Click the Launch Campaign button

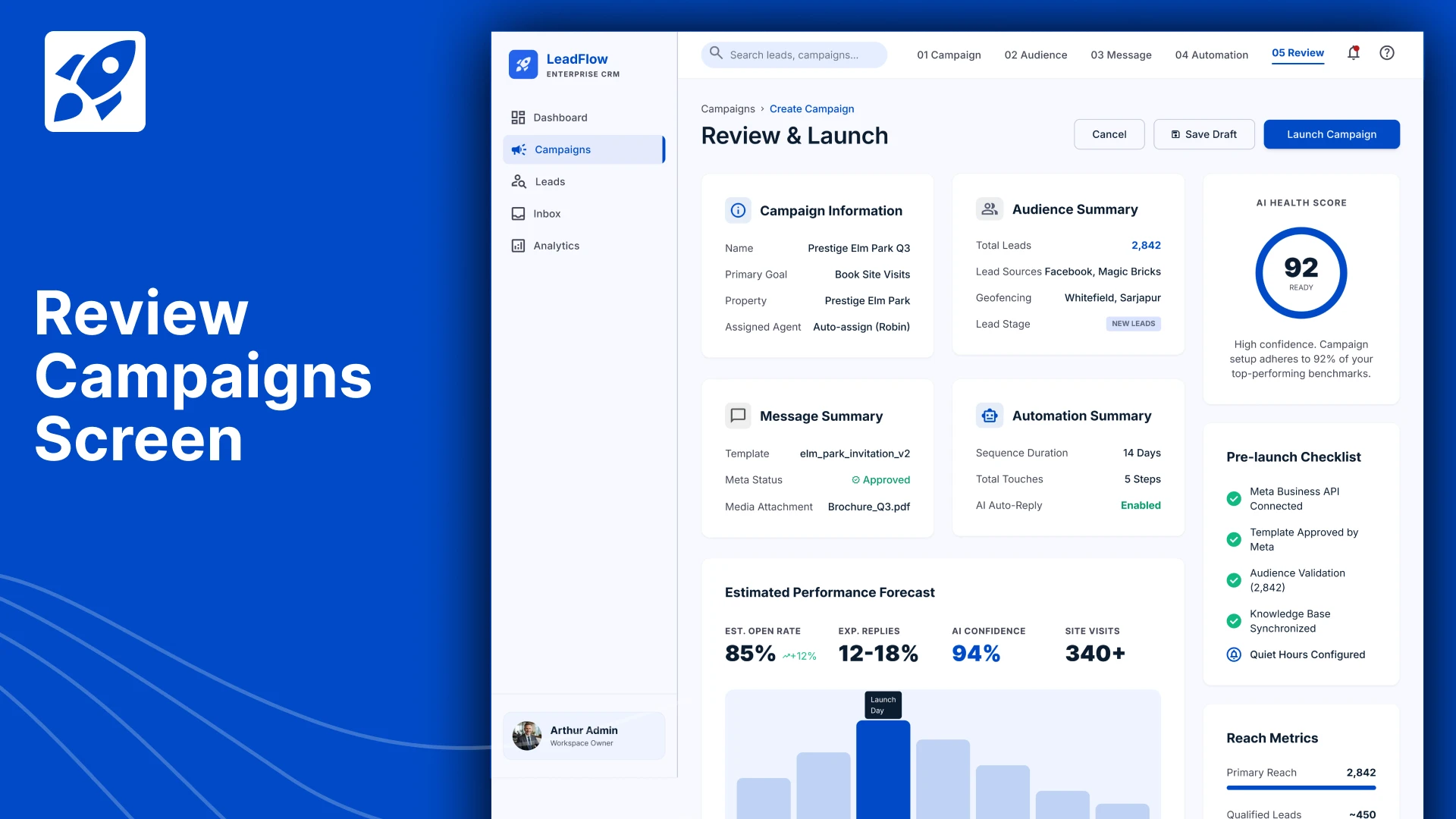[1331, 134]
